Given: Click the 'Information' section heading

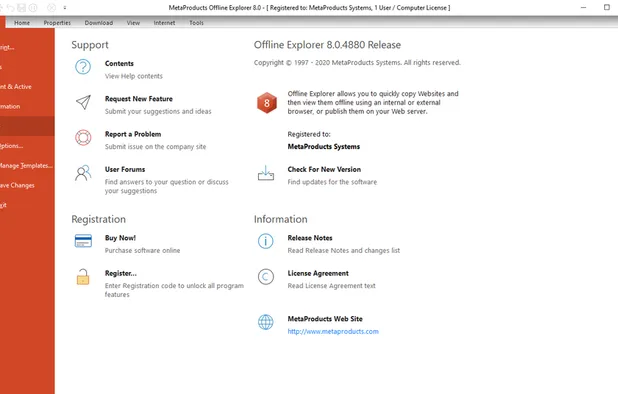Looking at the screenshot, I should click(281, 219).
